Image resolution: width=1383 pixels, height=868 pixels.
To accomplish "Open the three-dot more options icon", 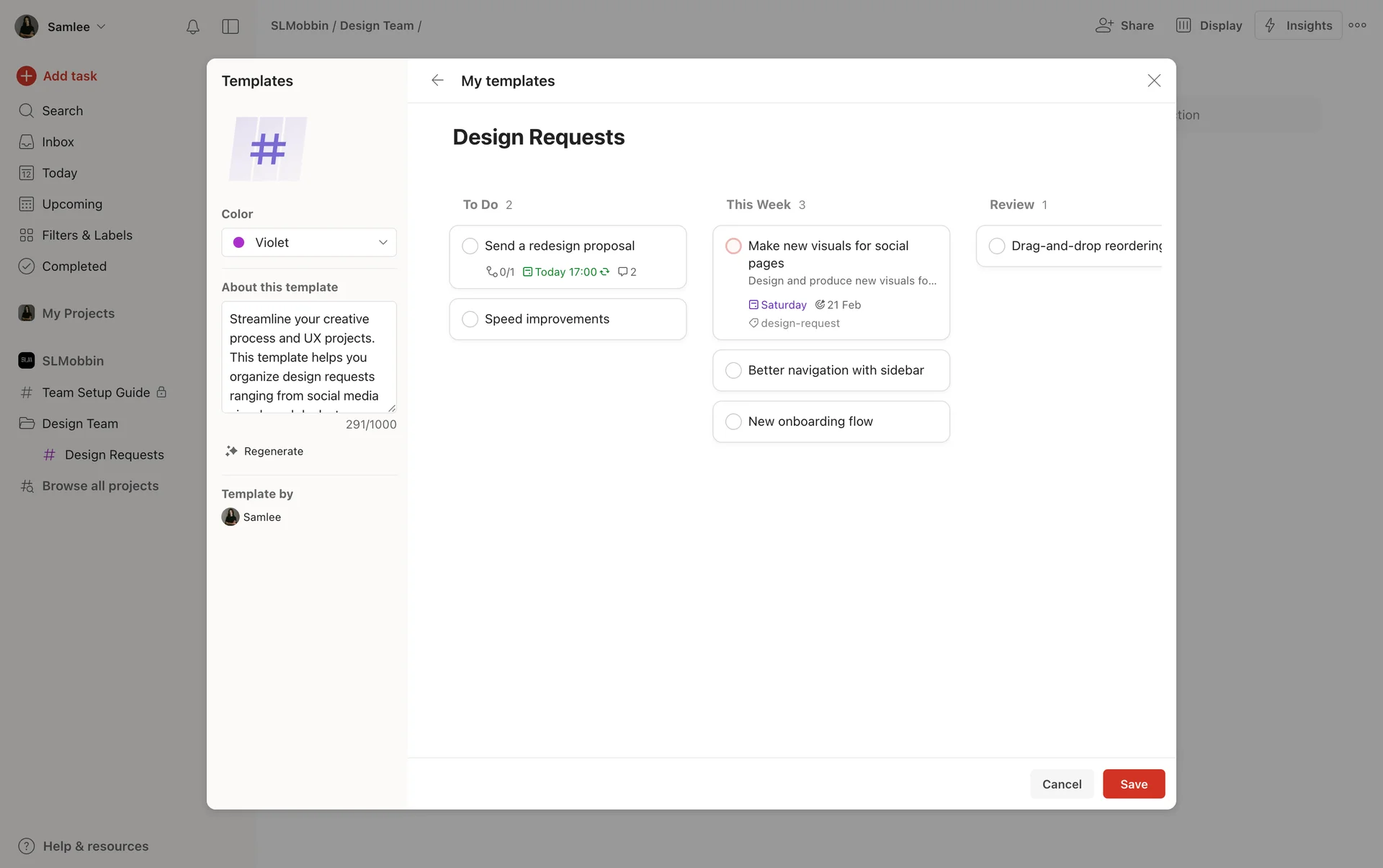I will click(1357, 25).
